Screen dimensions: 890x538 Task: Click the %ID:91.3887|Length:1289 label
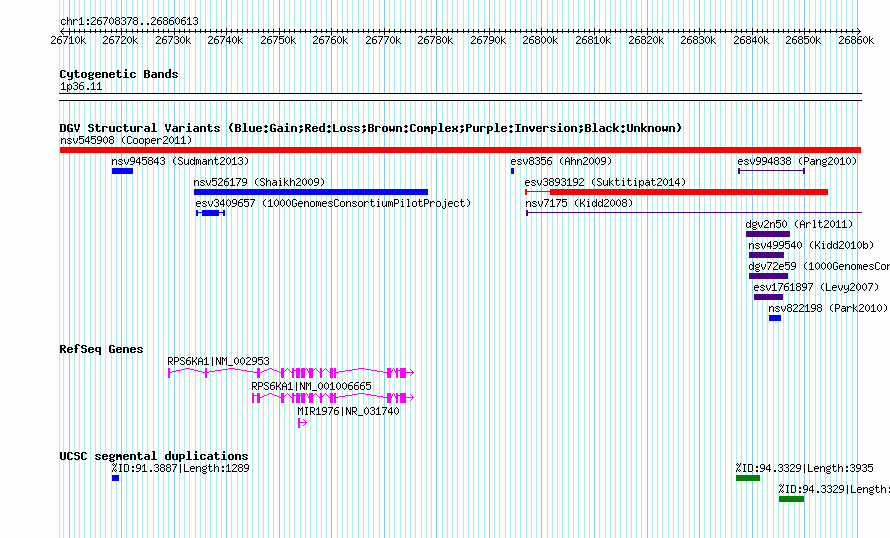pyautogui.click(x=180, y=468)
